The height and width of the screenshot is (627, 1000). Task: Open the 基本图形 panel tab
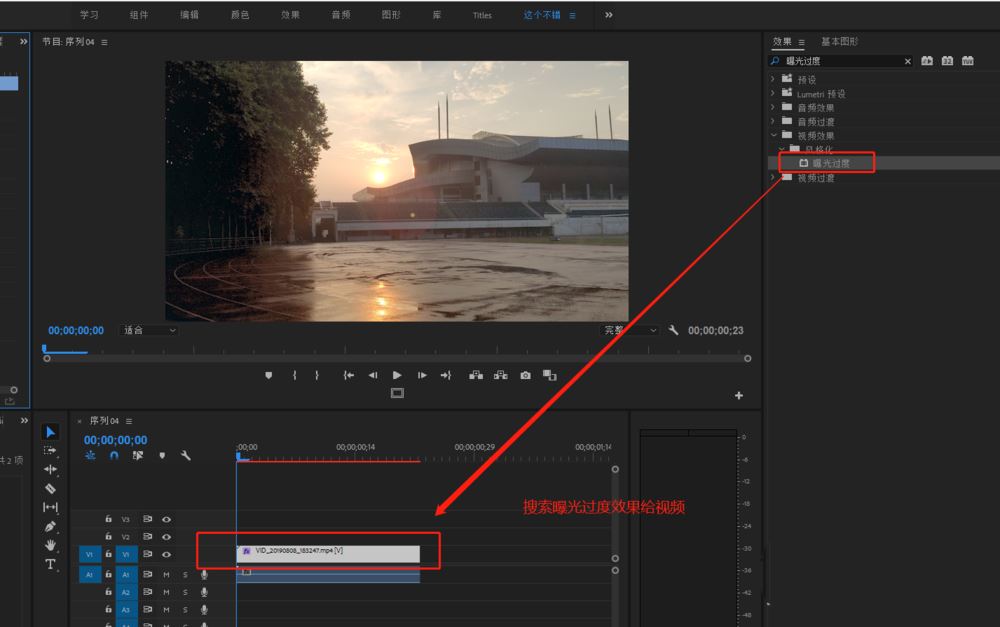pos(839,42)
